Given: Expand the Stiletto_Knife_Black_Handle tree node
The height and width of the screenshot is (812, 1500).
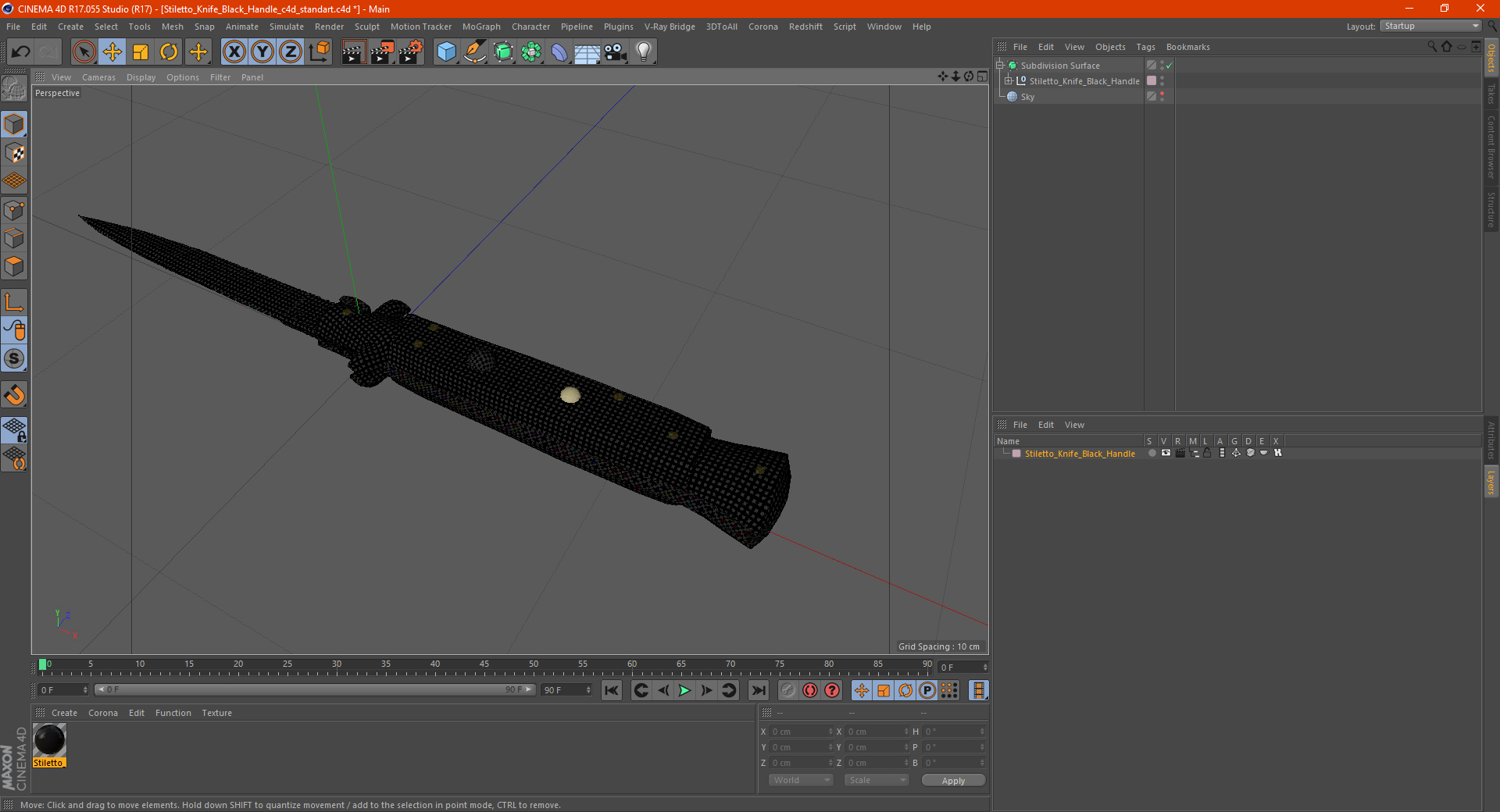Looking at the screenshot, I should tap(1009, 81).
